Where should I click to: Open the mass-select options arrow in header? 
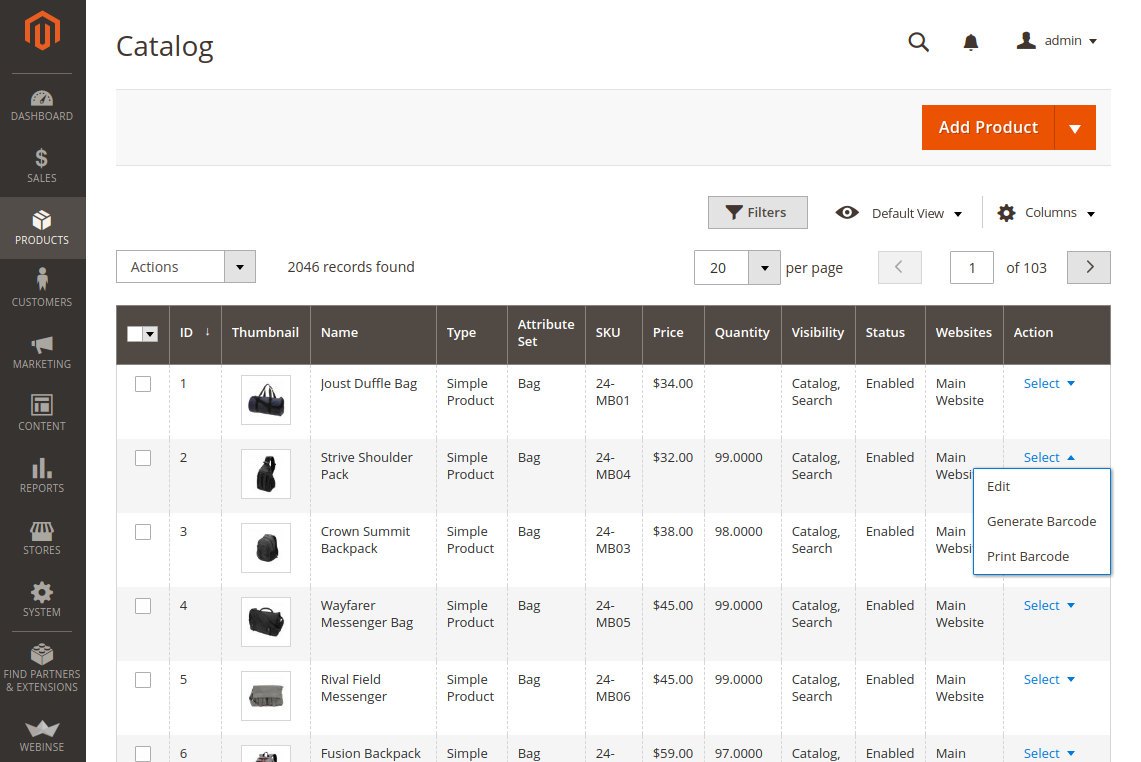(151, 333)
